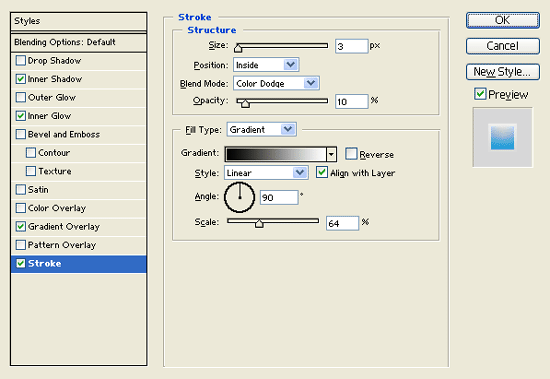Click the Cancel button
550x379 pixels.
503,46
